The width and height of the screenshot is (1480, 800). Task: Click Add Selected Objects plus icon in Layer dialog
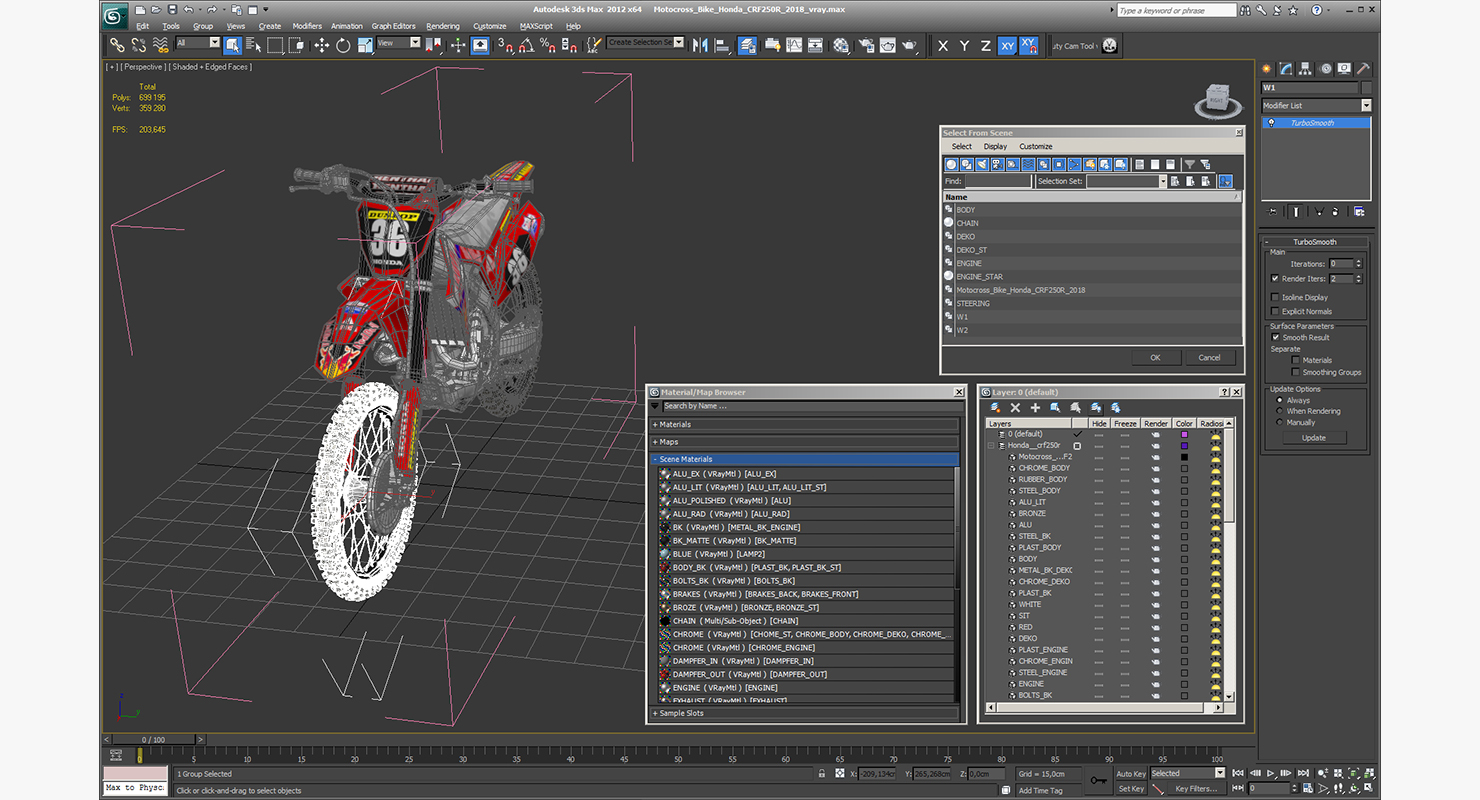click(1035, 408)
